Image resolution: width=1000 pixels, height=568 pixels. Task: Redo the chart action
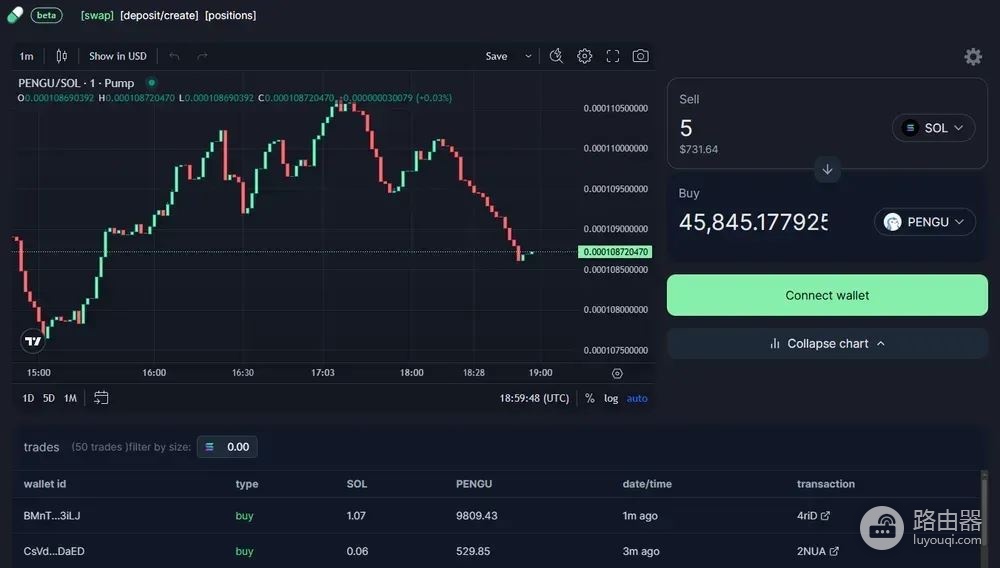(x=202, y=56)
